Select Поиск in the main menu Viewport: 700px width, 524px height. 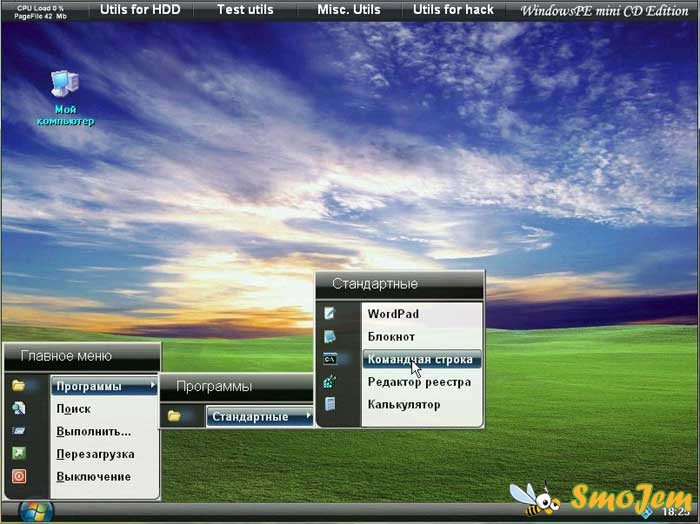(104, 409)
